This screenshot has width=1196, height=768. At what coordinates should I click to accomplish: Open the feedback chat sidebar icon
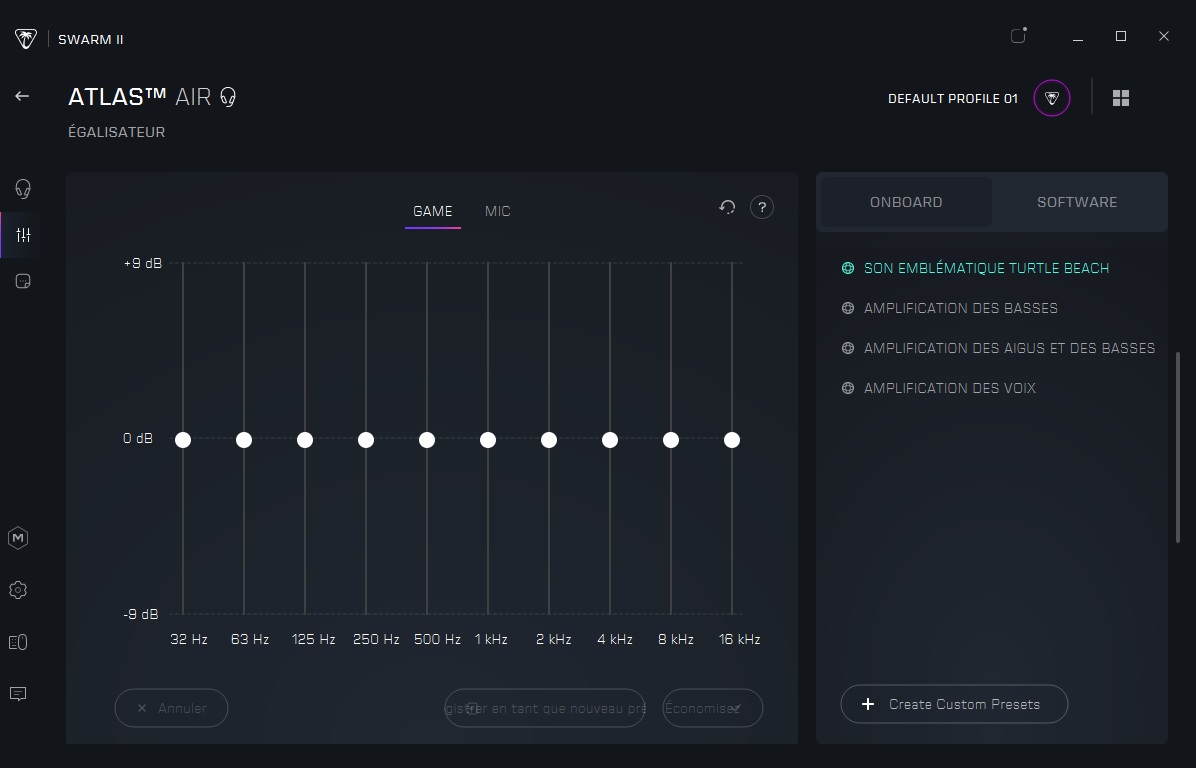[18, 694]
